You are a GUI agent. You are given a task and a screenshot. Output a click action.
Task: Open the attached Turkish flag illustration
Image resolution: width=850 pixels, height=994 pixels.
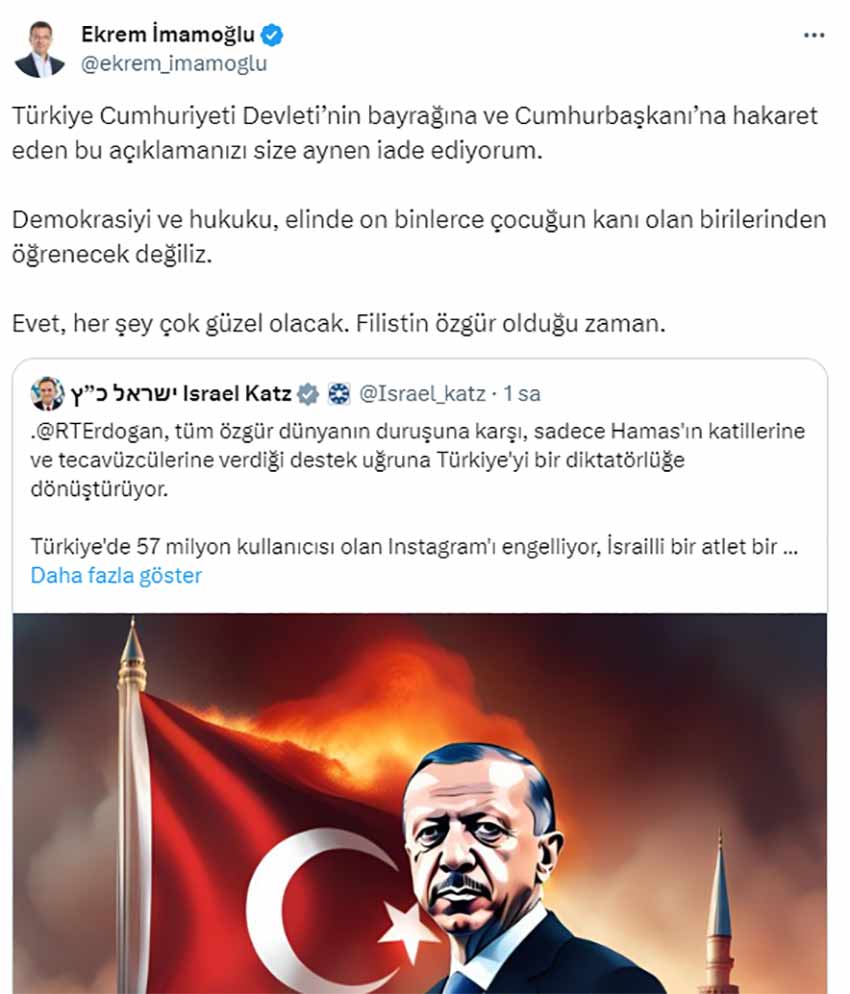tap(420, 803)
